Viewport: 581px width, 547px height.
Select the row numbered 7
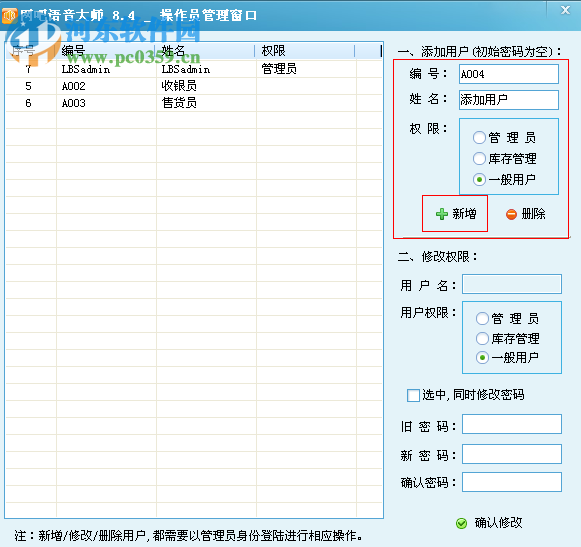[194, 69]
